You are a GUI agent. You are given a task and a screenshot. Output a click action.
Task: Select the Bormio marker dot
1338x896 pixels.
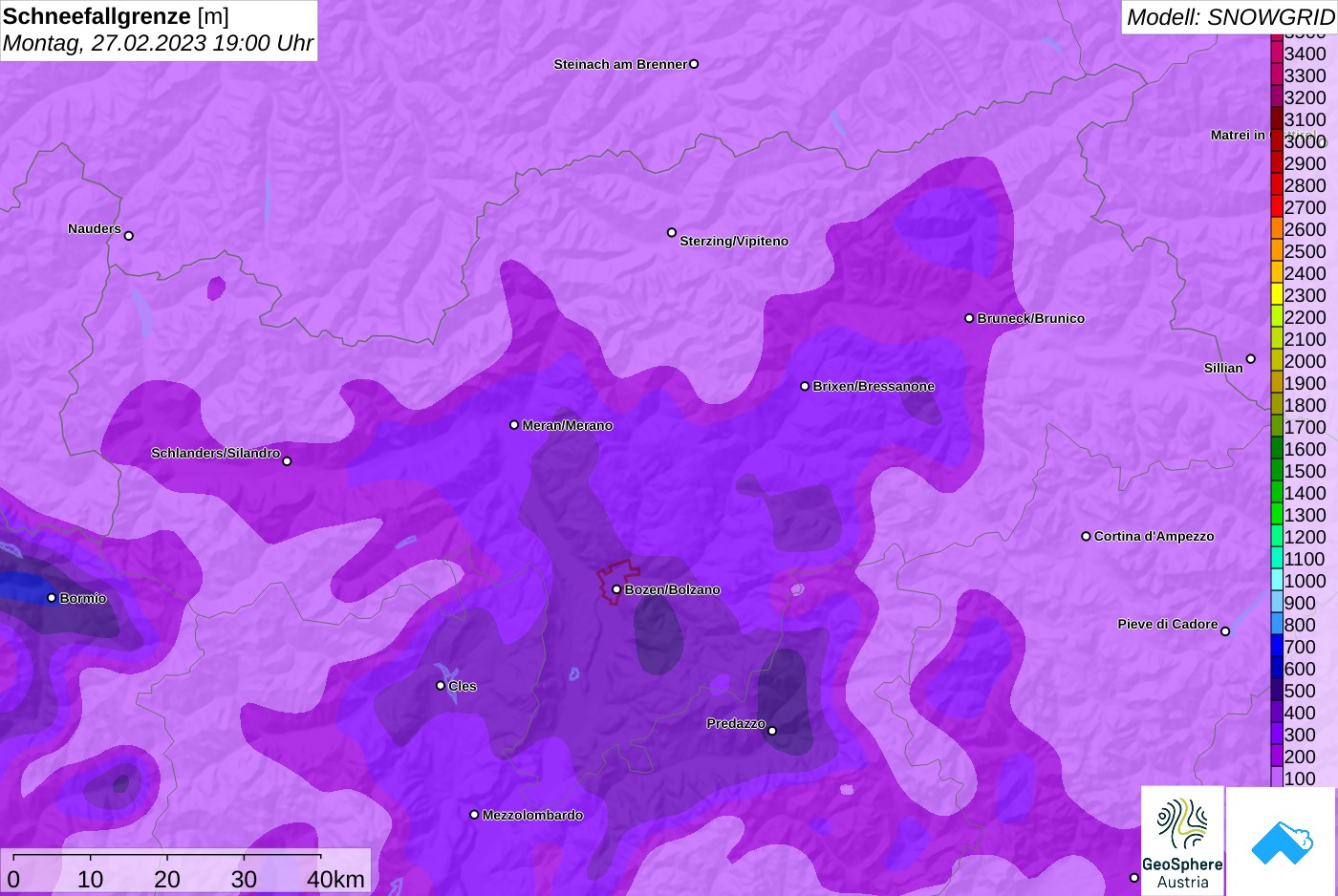click(52, 598)
